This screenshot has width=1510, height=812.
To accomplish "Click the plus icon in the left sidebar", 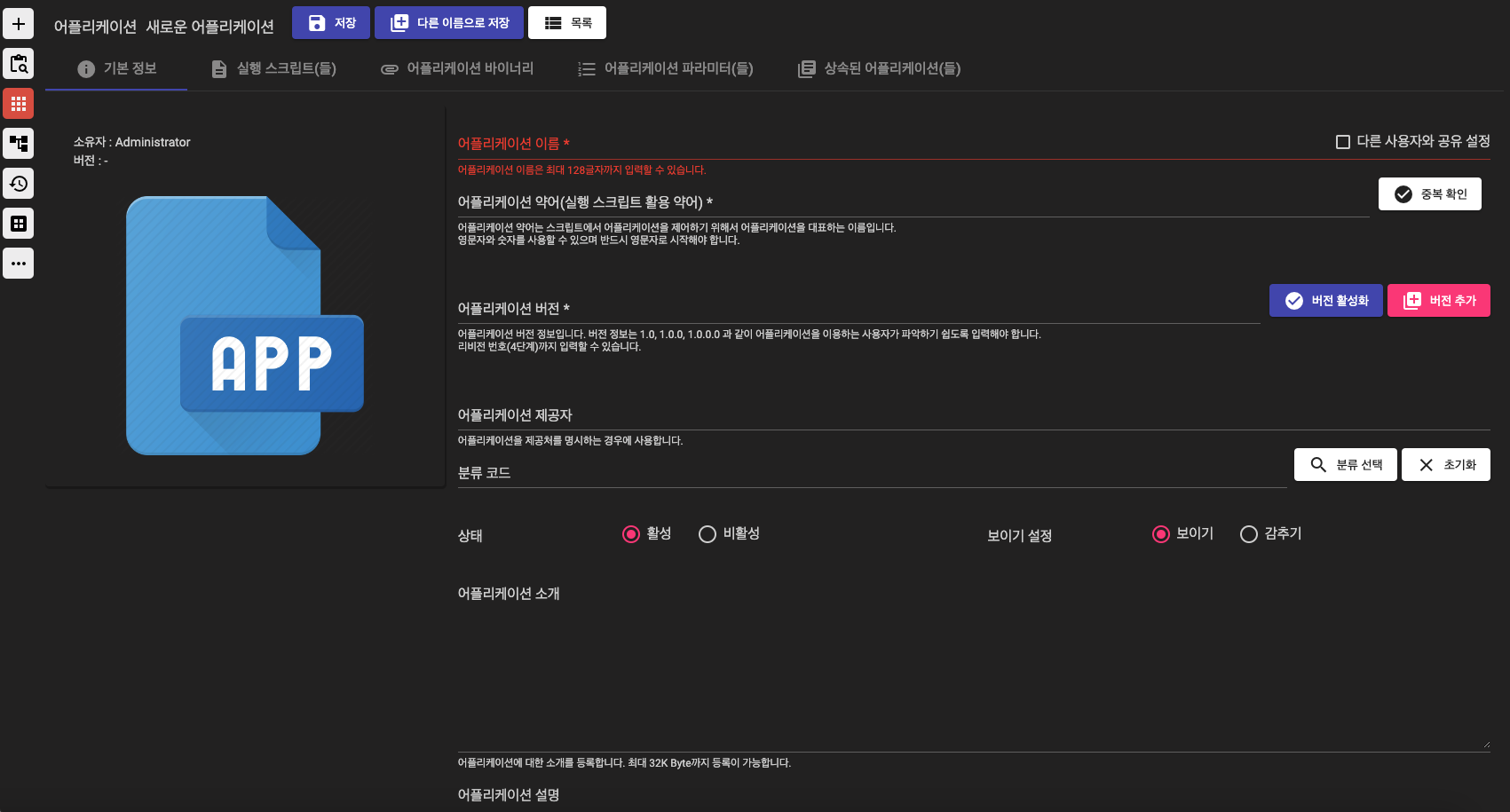I will point(18,23).
